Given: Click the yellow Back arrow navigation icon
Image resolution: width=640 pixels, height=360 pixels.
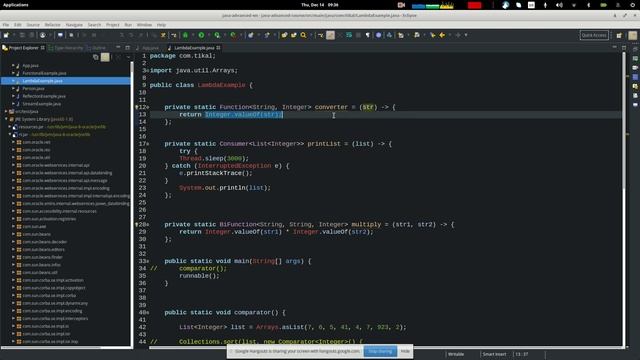Looking at the screenshot, I should (x=442, y=36).
